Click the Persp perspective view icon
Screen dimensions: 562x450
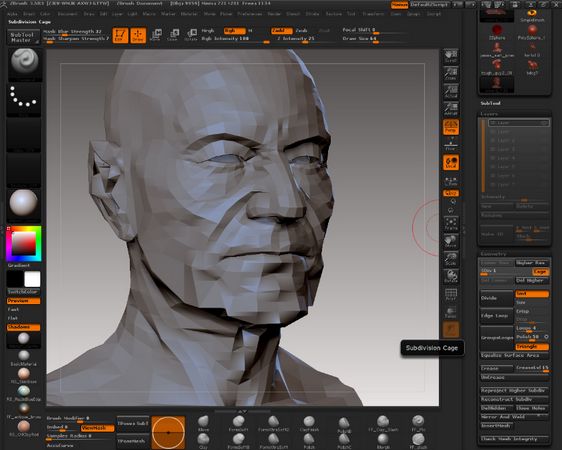pos(451,127)
